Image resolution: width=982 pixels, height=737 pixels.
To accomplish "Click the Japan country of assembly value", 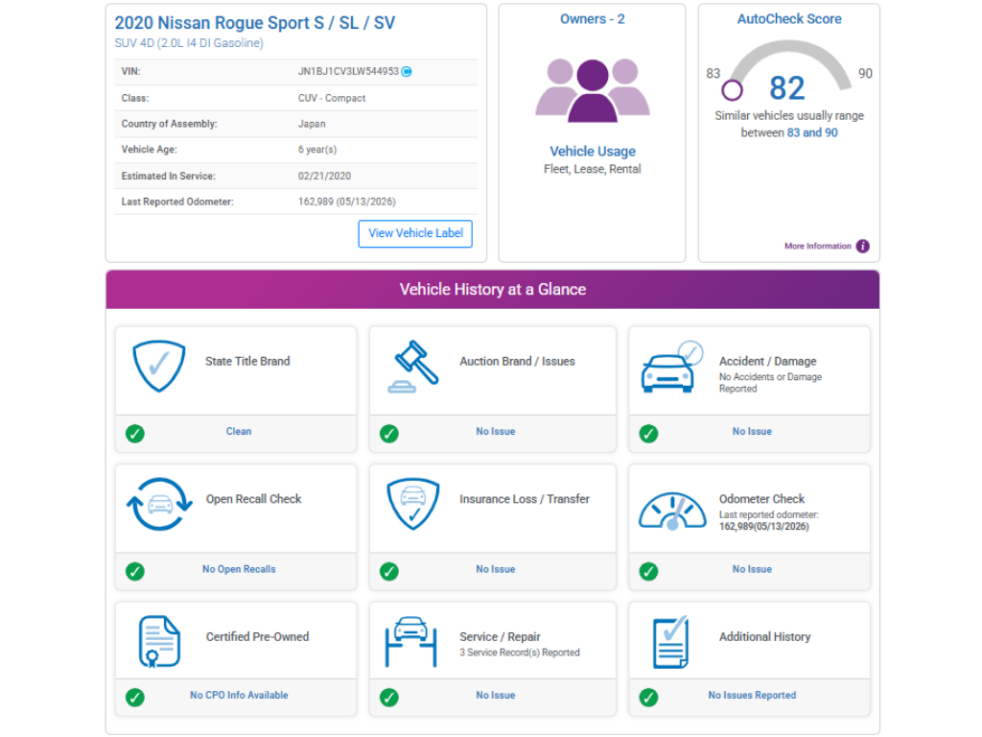I will pyautogui.click(x=312, y=124).
